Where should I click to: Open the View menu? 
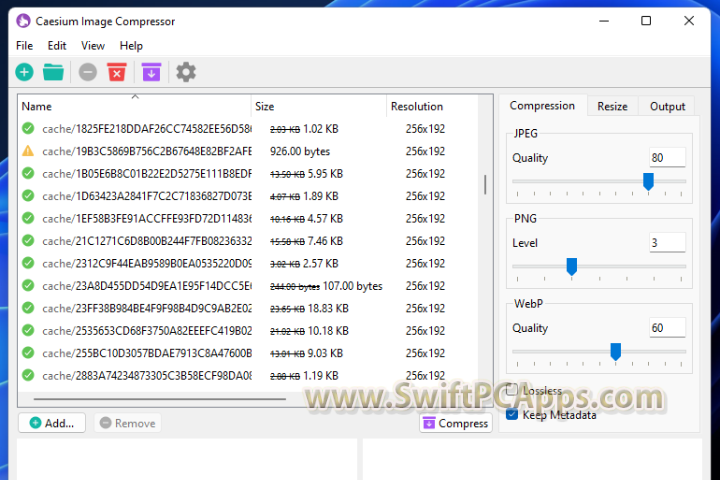93,46
